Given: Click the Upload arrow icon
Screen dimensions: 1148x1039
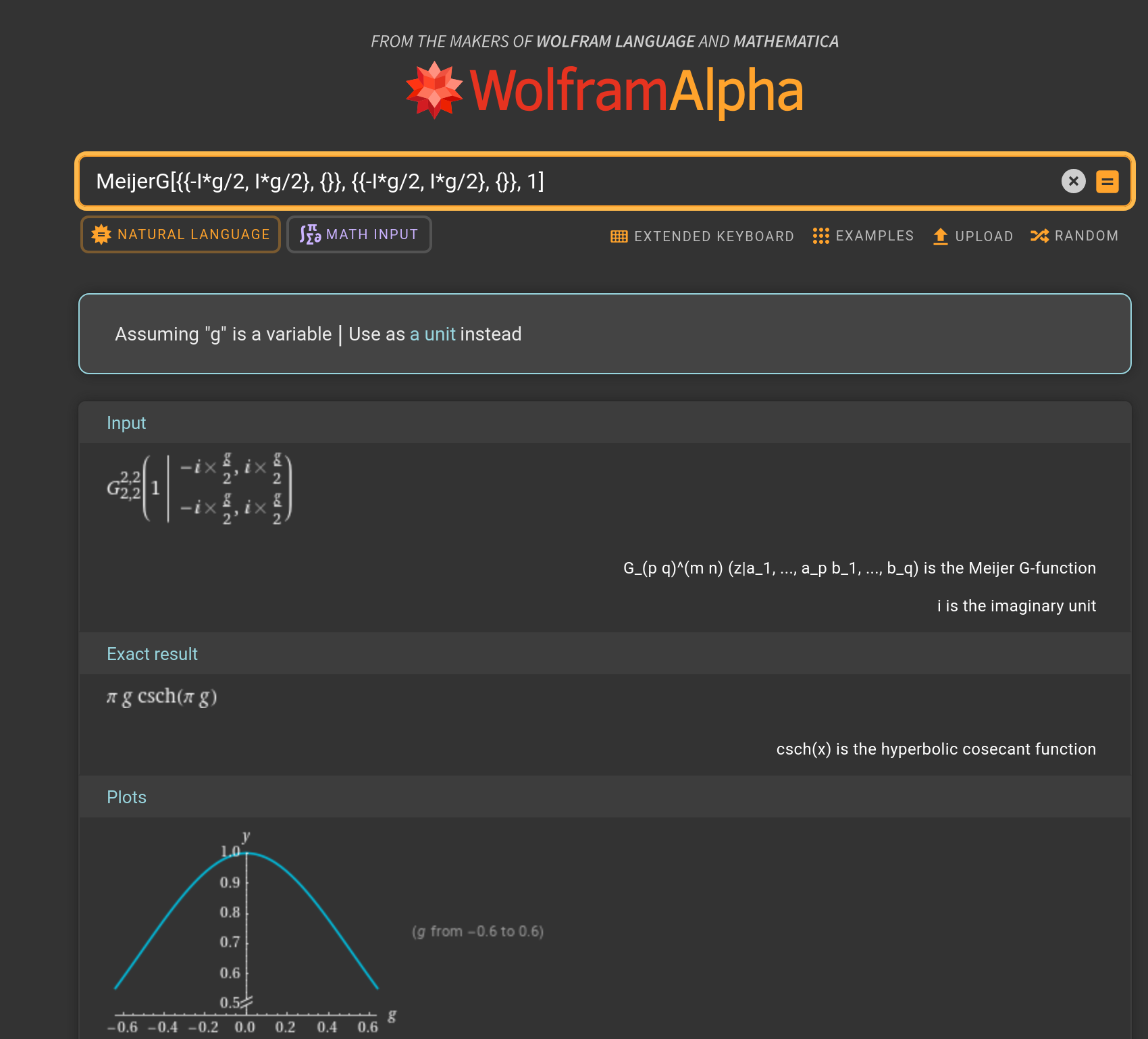Looking at the screenshot, I should (x=940, y=236).
